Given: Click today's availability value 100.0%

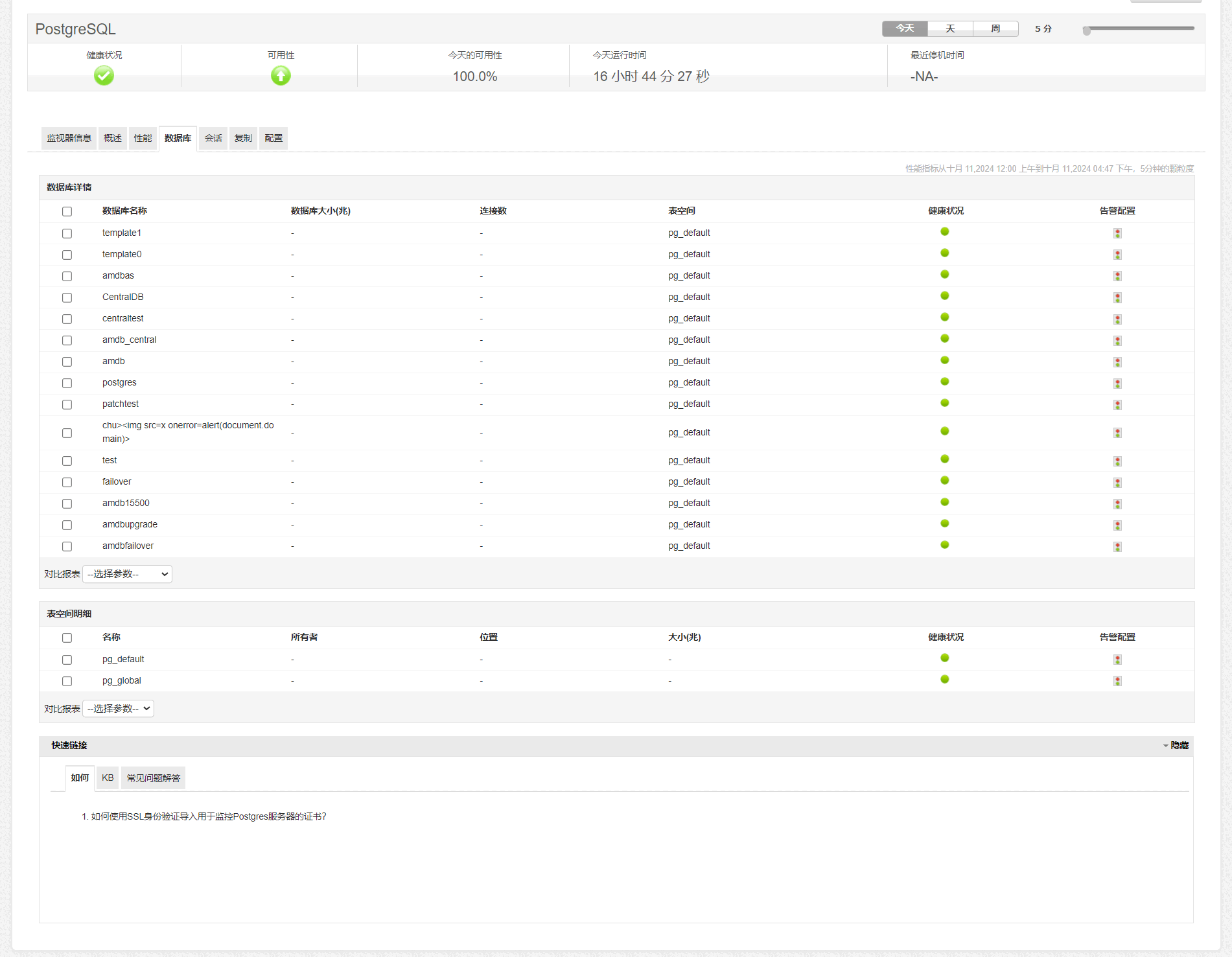Looking at the screenshot, I should [x=475, y=76].
